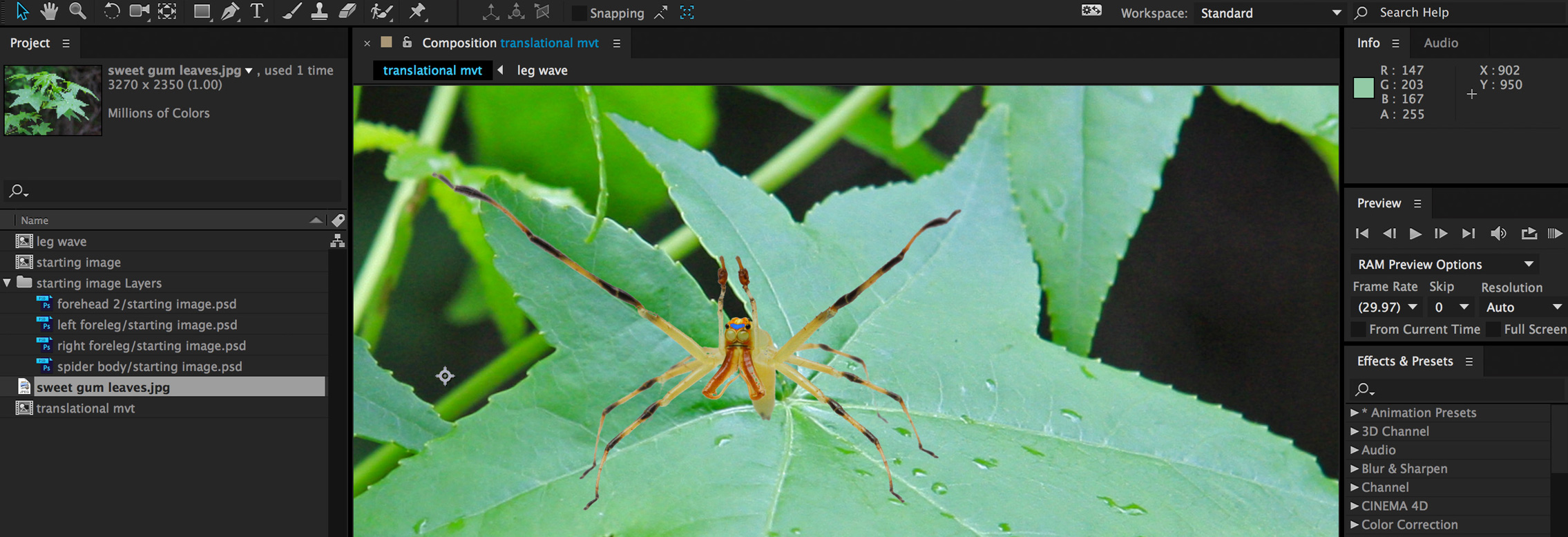Screen dimensions: 1568x537
Task: Switch to the Audio panel tab
Action: (x=1440, y=43)
